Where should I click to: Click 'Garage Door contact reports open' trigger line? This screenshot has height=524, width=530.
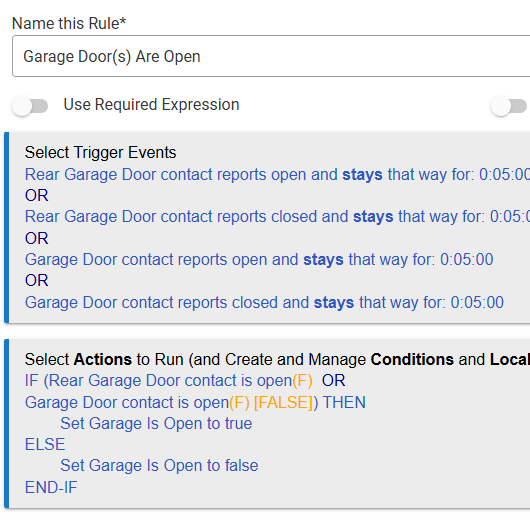tap(259, 260)
